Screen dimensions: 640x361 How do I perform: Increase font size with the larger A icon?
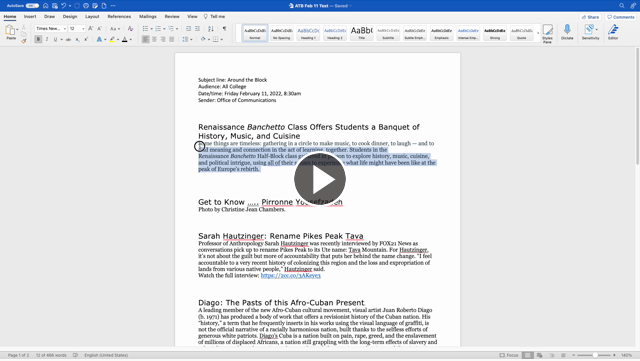click(x=91, y=29)
